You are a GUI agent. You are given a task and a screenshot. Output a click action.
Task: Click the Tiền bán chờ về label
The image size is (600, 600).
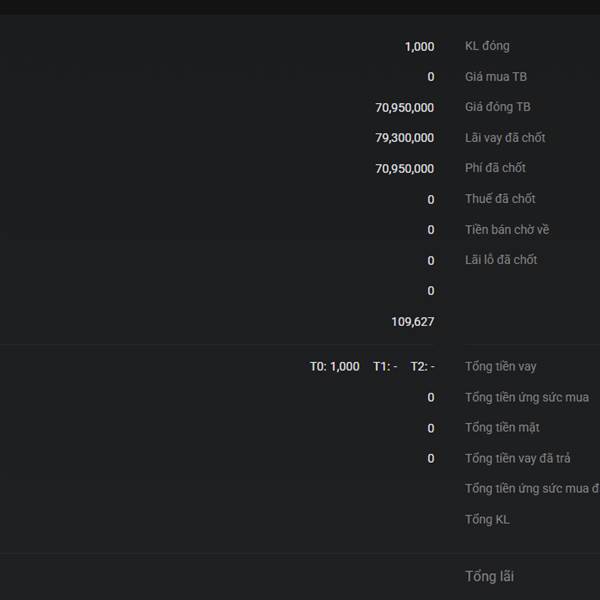point(507,229)
